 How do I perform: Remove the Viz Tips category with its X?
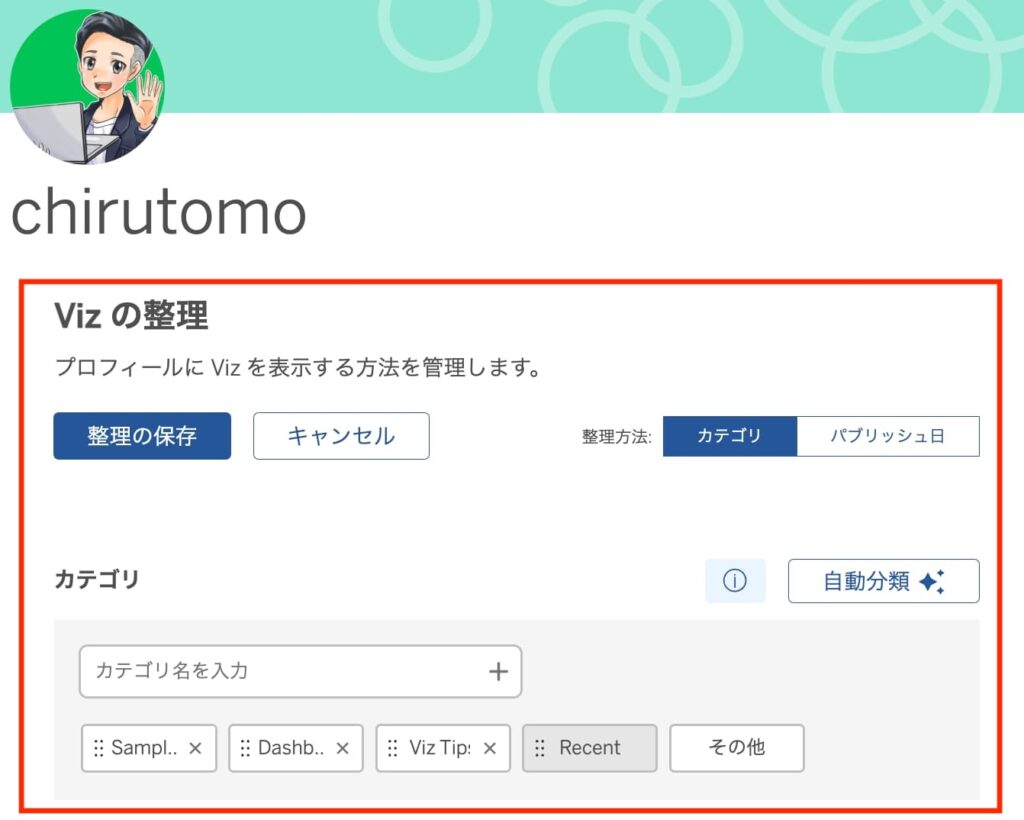[489, 748]
